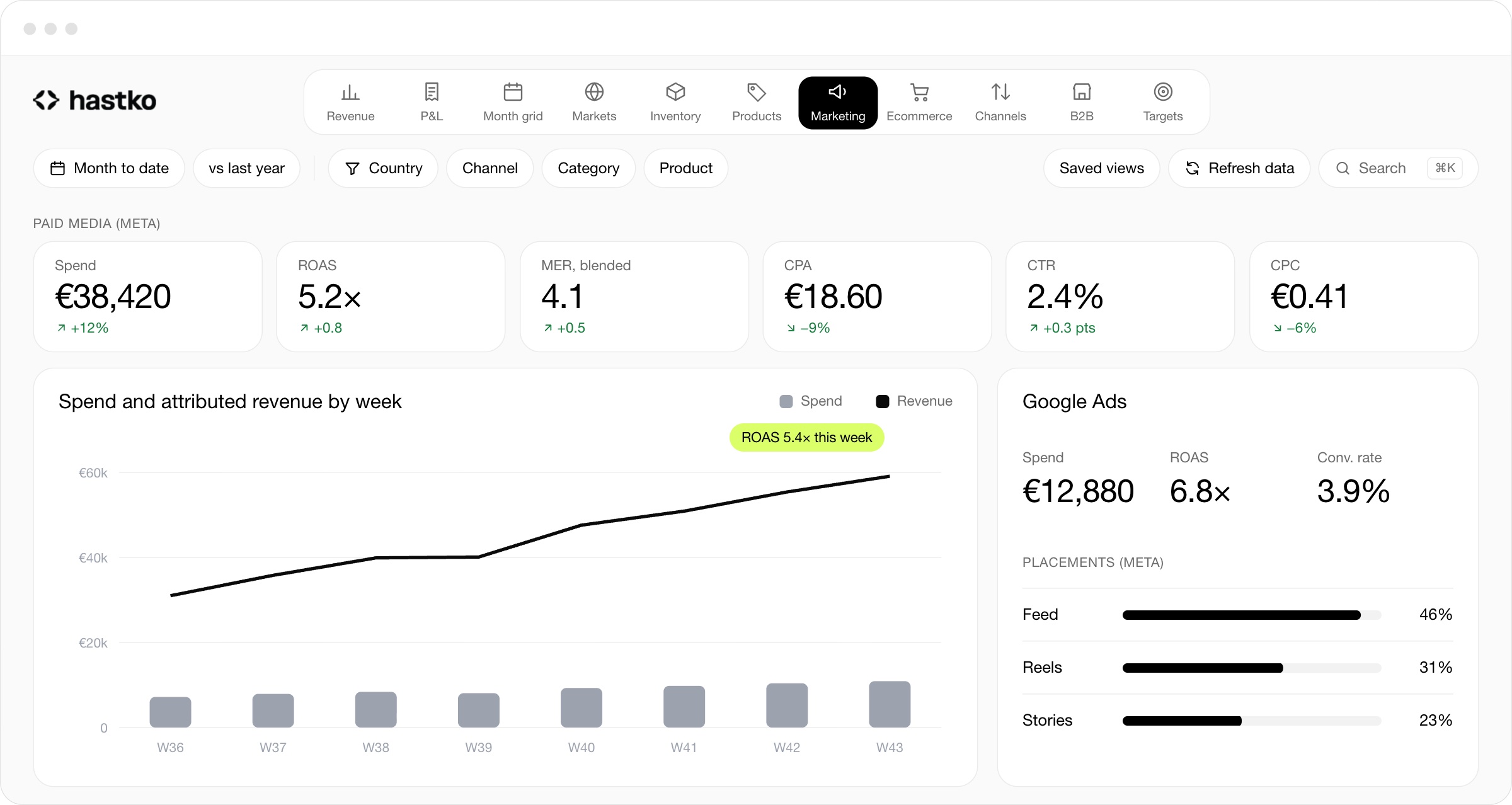Open the Channel filter

490,168
